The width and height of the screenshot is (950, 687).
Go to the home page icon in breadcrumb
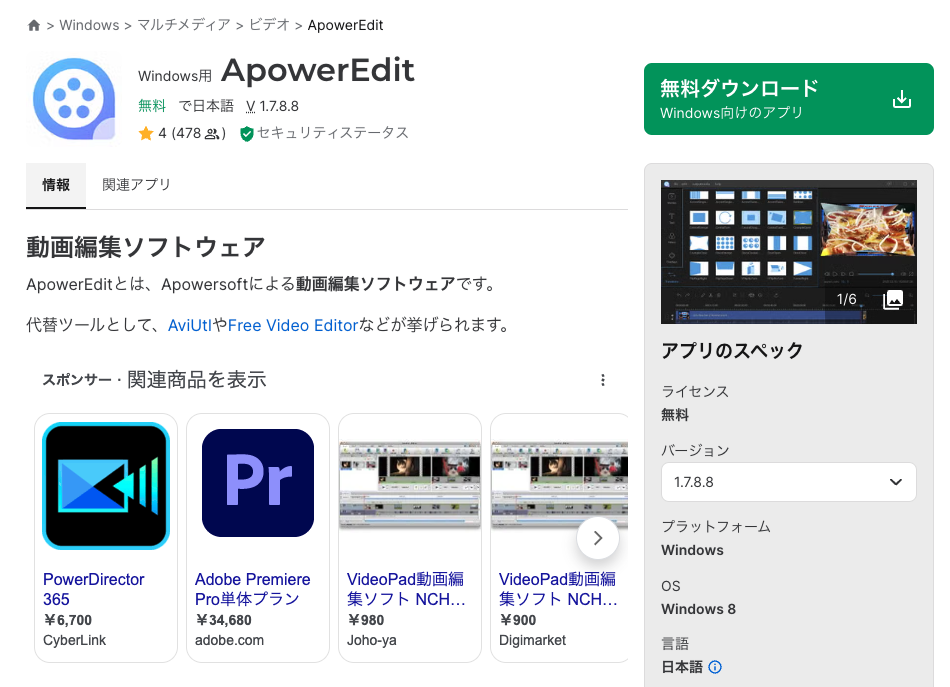[x=34, y=25]
